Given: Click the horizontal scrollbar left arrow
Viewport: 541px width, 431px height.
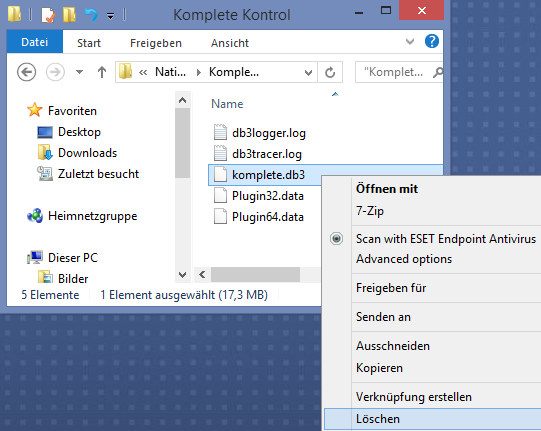Looking at the screenshot, I should pyautogui.click(x=202, y=275).
